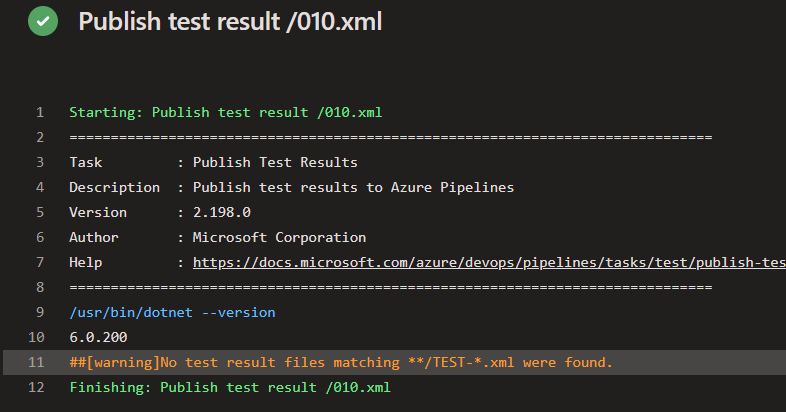Screen dimensions: 786x412
Task: Select 'Finishing: Publish test result /010.xml' line
Action: (230, 387)
